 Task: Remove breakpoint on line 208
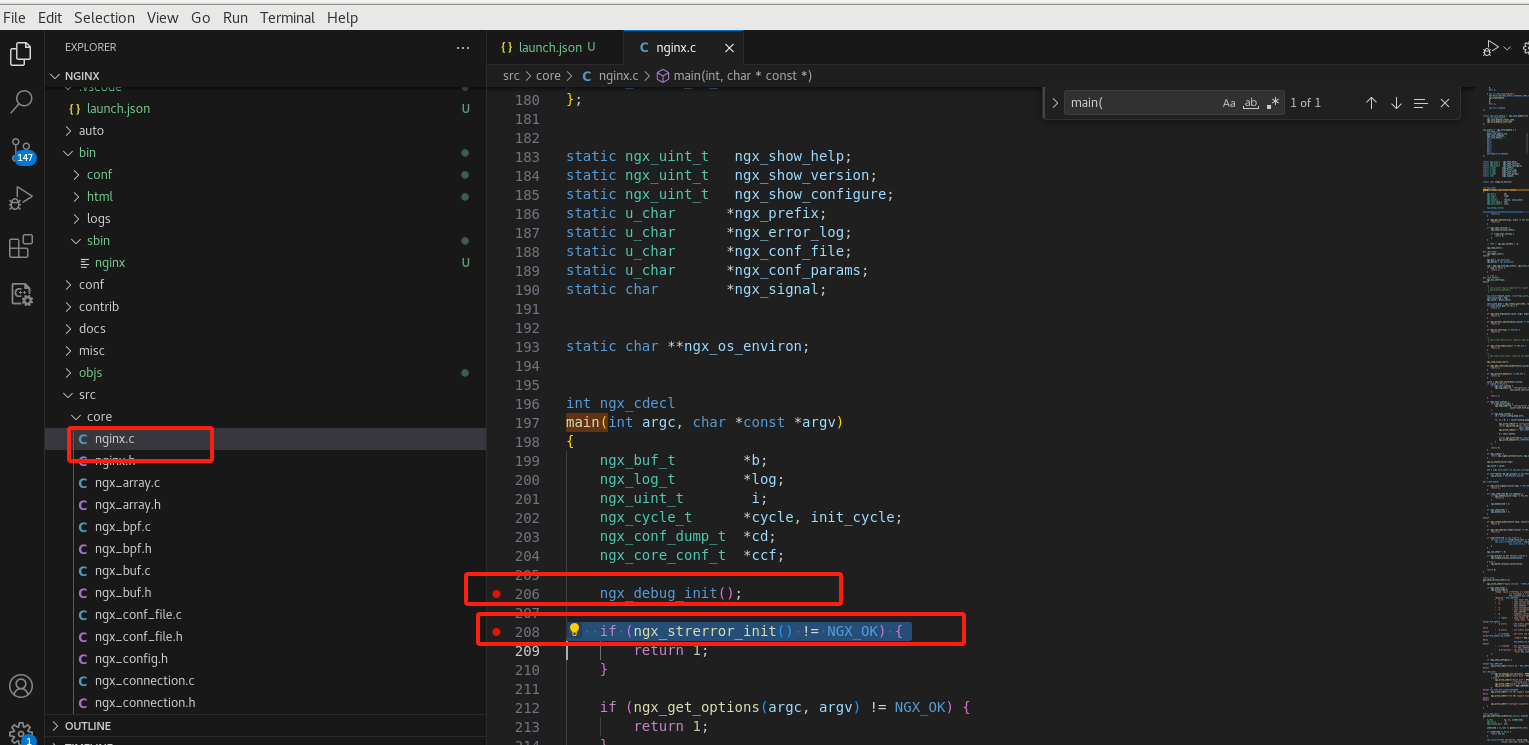click(x=496, y=632)
